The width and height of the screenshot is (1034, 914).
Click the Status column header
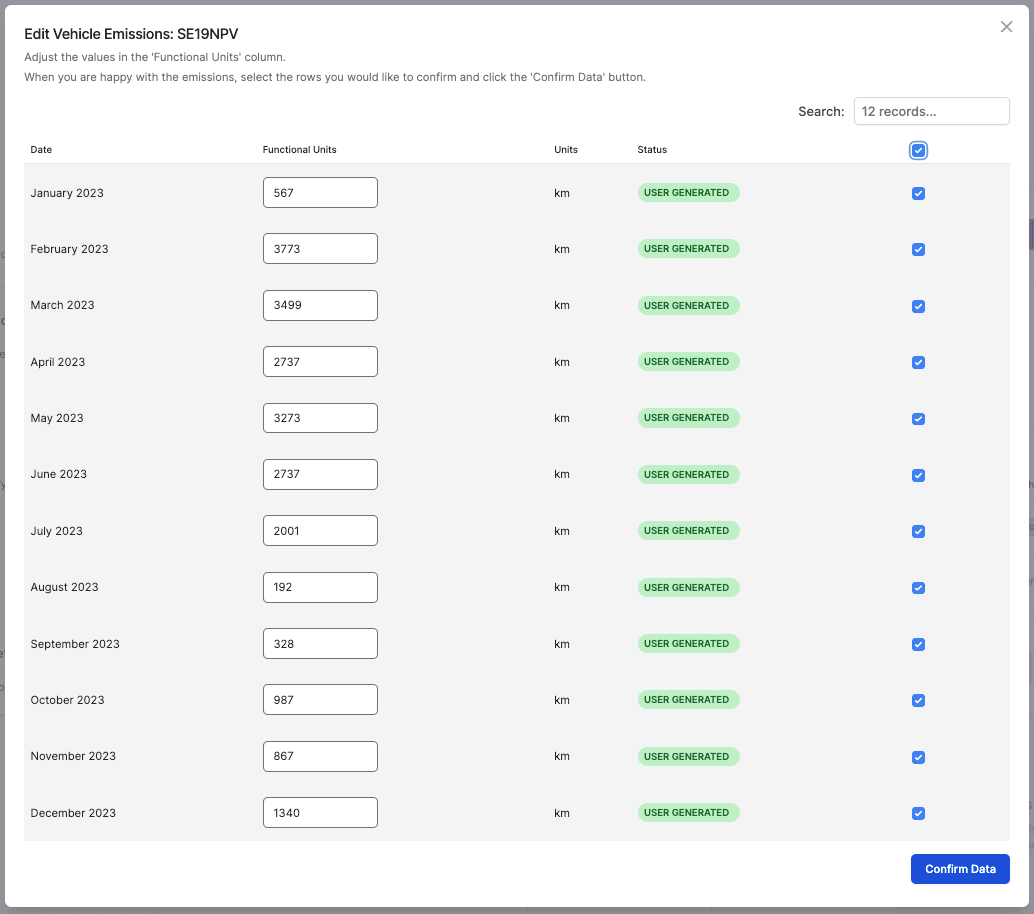point(652,150)
